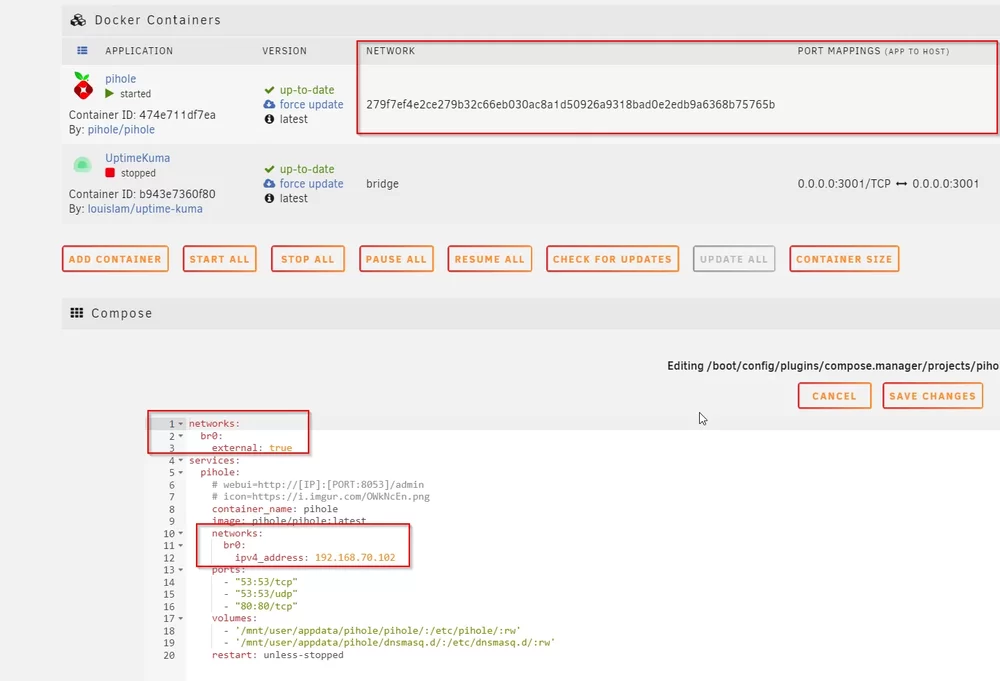
Task: Click the "80:80/tcp" port entry
Action: coord(266,606)
